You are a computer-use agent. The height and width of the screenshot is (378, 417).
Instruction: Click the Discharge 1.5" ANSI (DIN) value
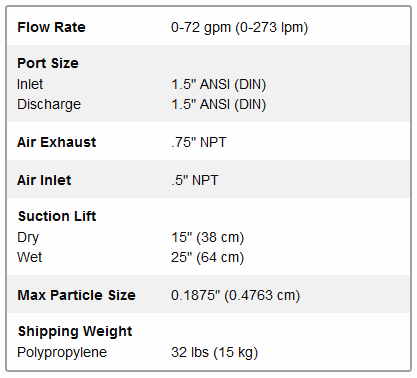(219, 105)
